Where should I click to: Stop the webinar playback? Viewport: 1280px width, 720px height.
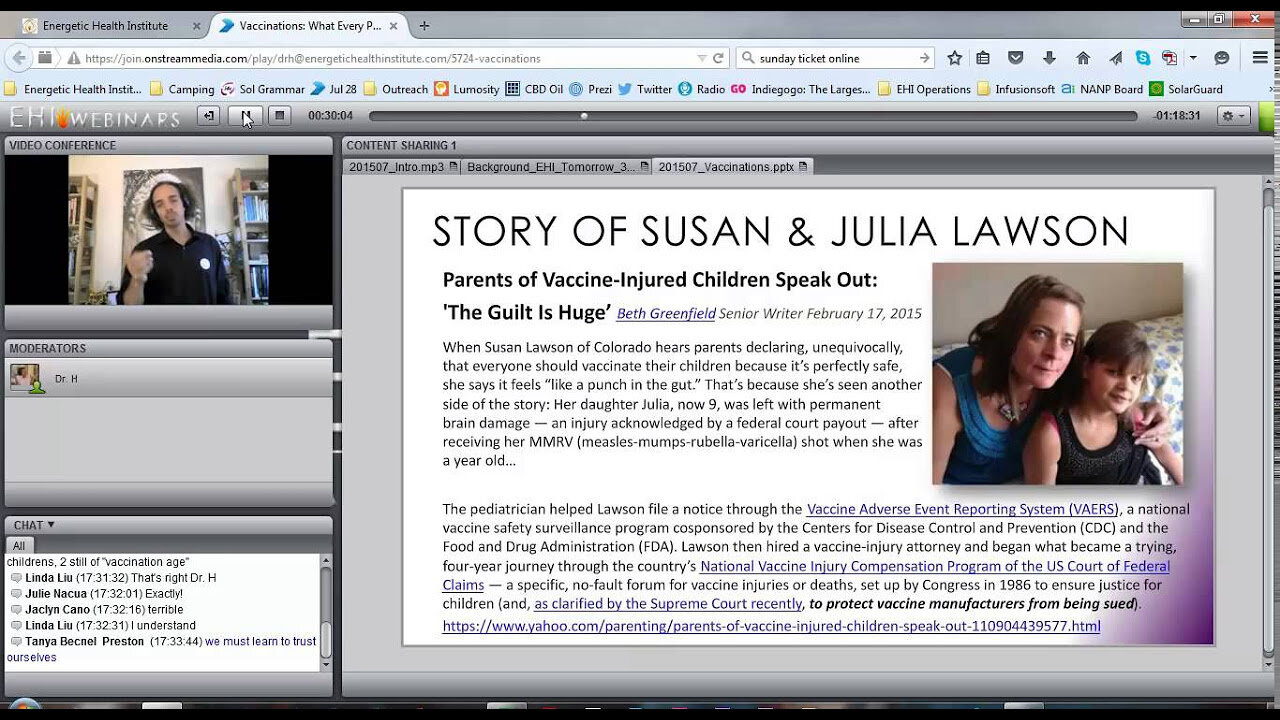280,116
